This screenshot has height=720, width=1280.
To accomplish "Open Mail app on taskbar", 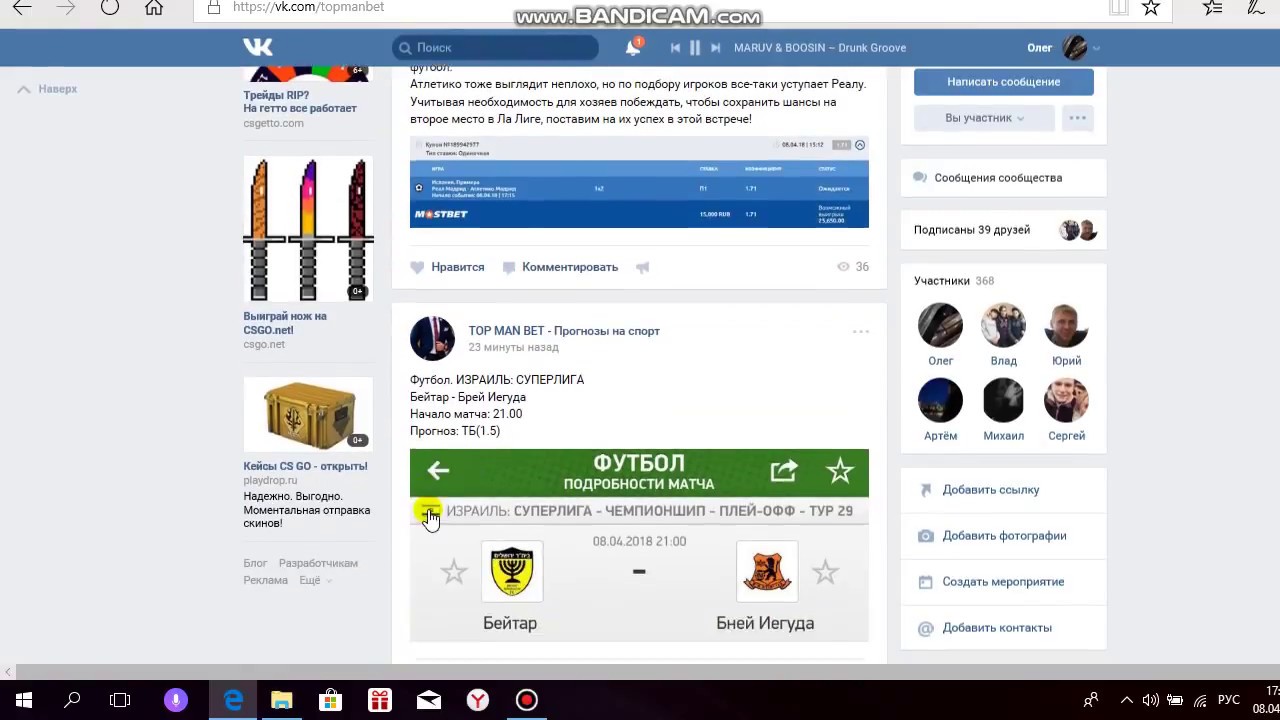I will click(x=429, y=700).
